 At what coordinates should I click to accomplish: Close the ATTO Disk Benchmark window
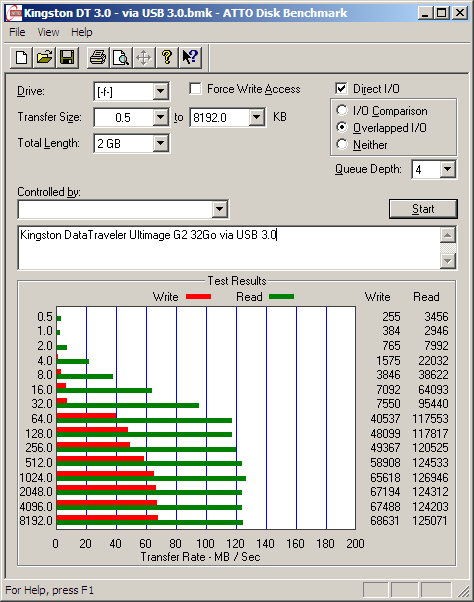tap(460, 13)
